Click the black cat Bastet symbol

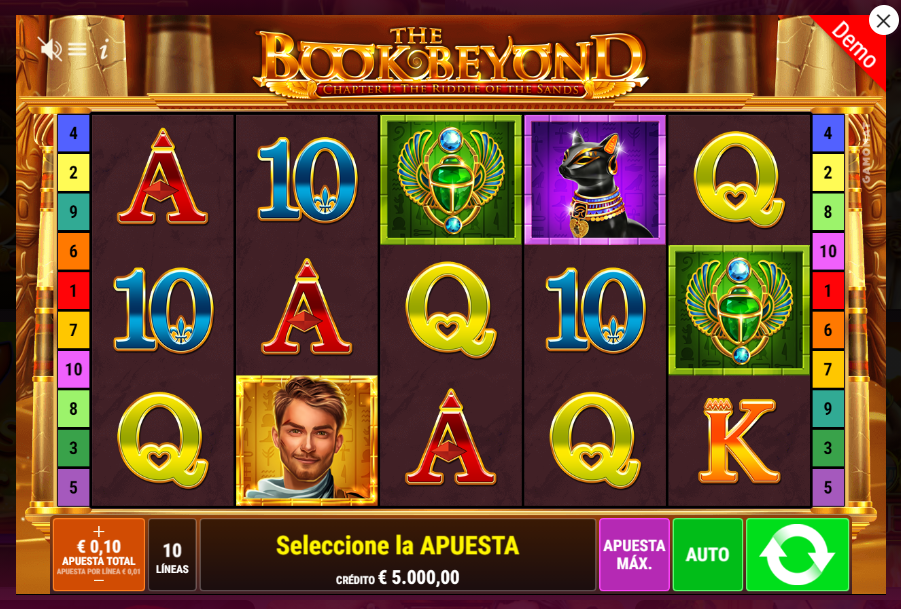coord(595,180)
